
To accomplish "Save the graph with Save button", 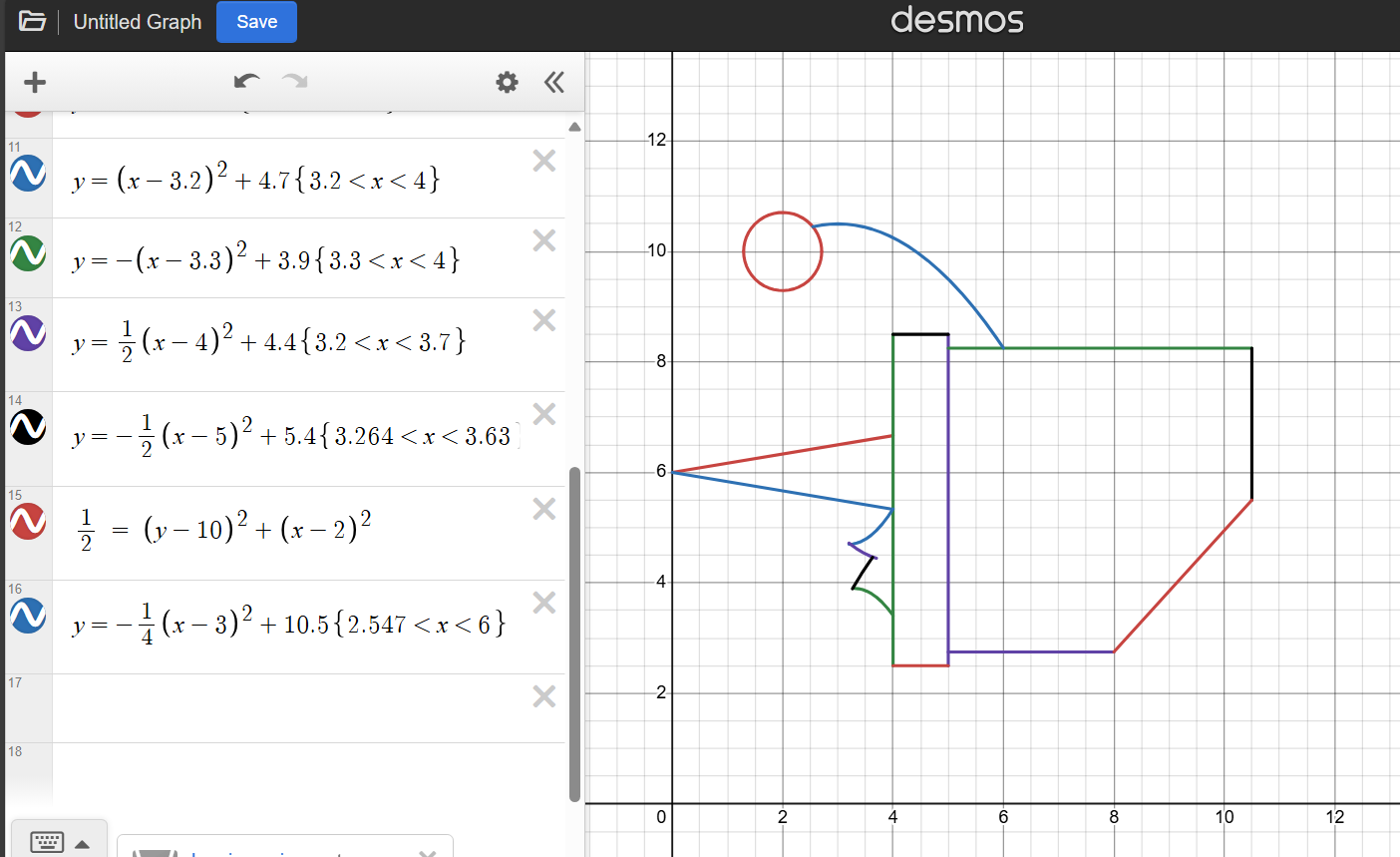I will tap(256, 22).
